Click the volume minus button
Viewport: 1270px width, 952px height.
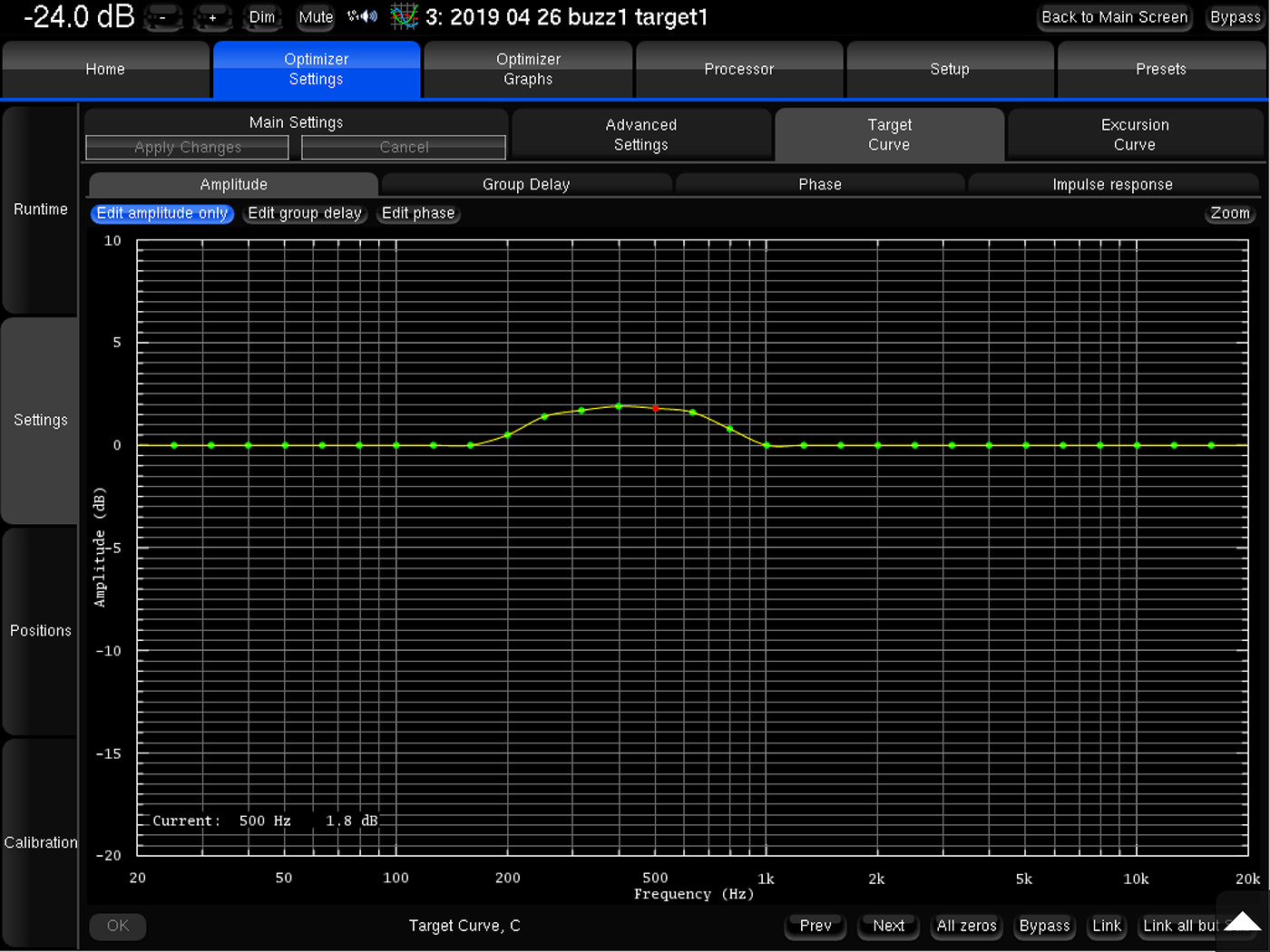pos(163,17)
